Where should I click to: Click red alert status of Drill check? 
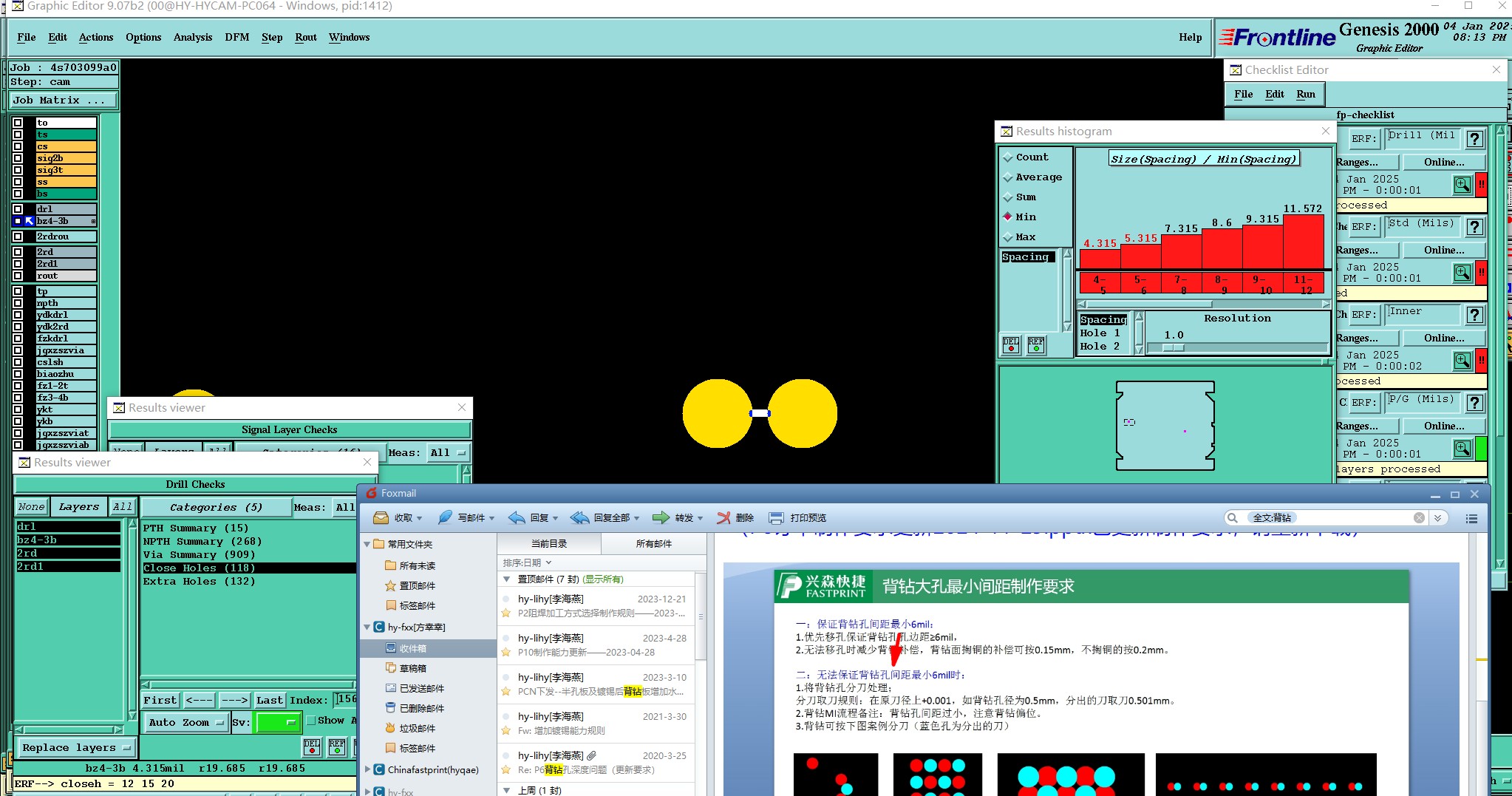1481,185
